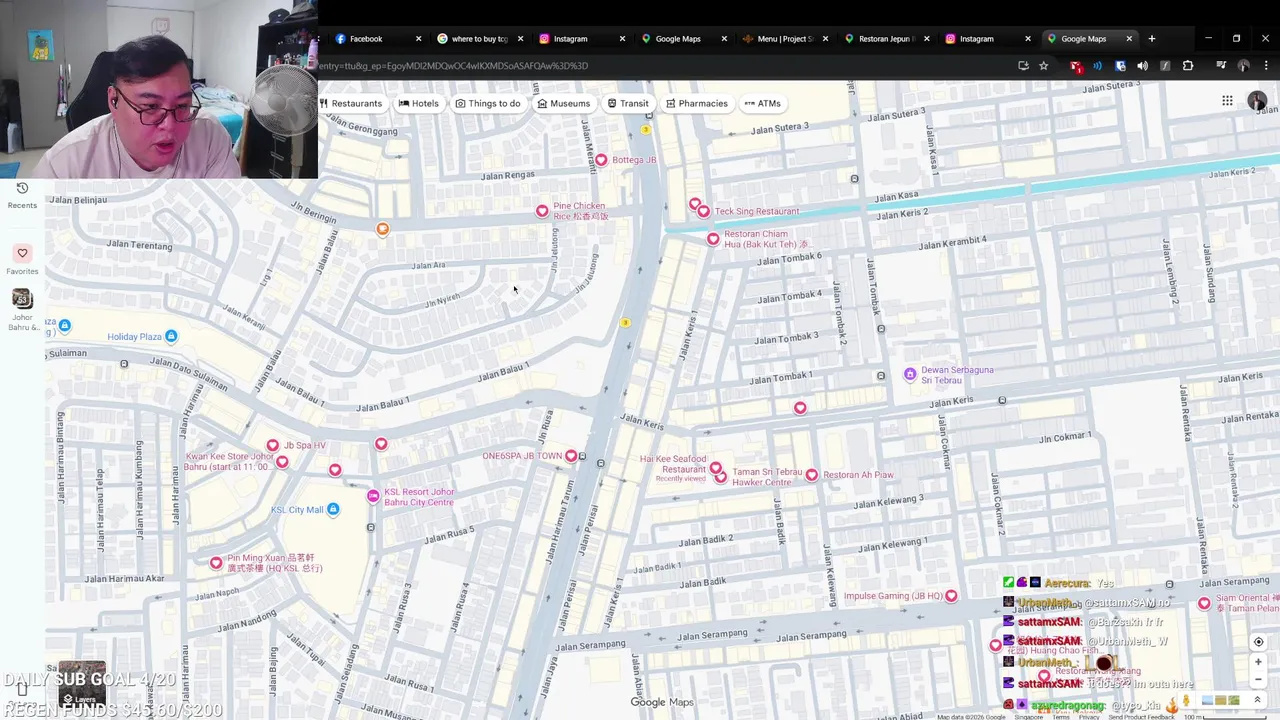
Task: Click the Bottega JB saved pin
Action: pyautogui.click(x=601, y=160)
